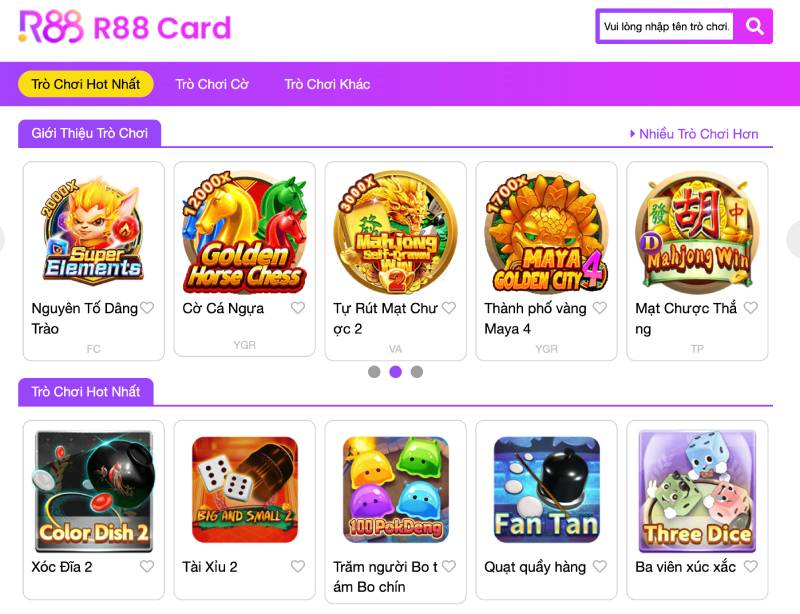This screenshot has height=614, width=800.
Task: Open the Three Dice game icon
Action: [x=697, y=491]
